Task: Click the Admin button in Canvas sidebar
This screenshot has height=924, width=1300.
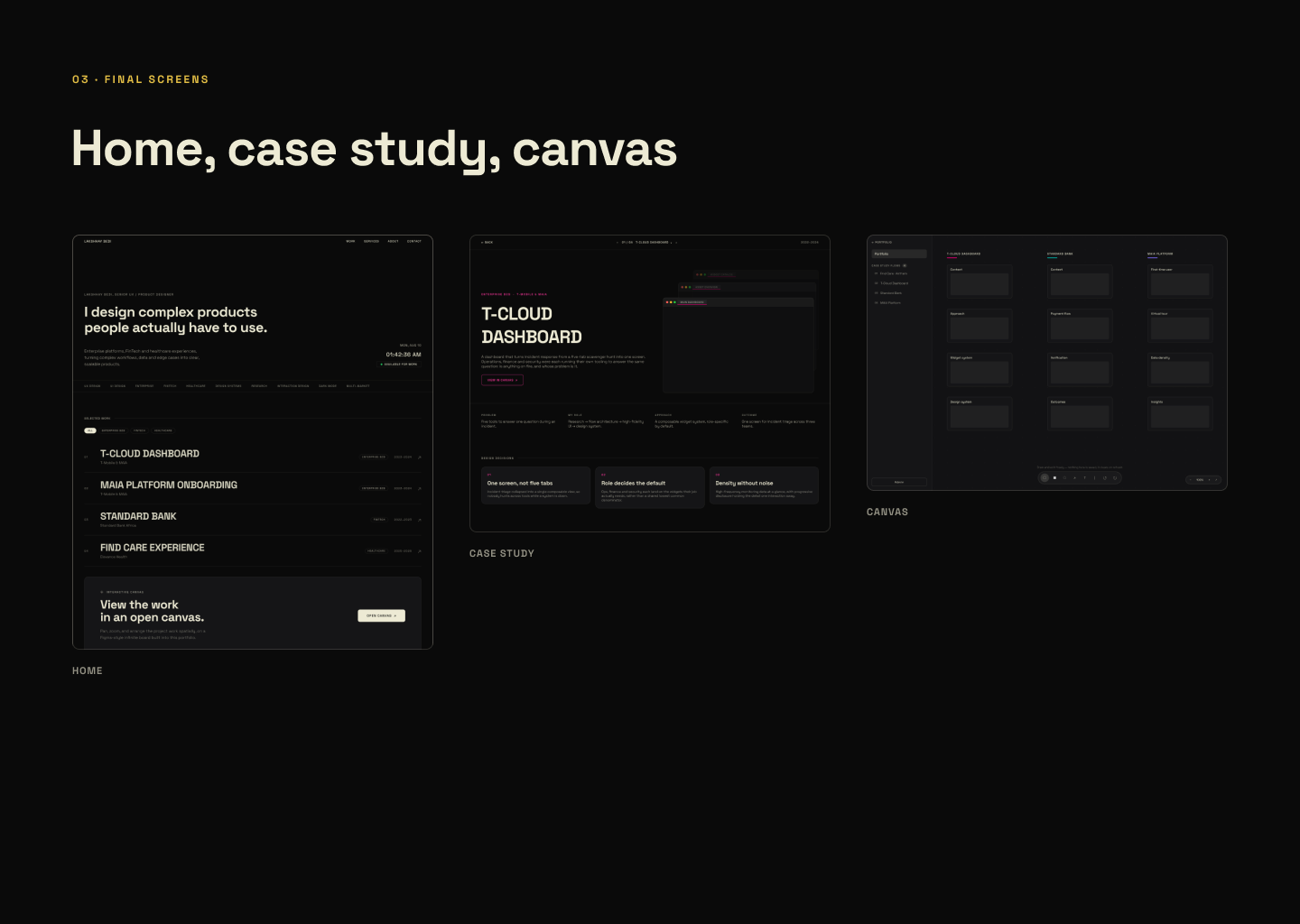Action: point(899,482)
